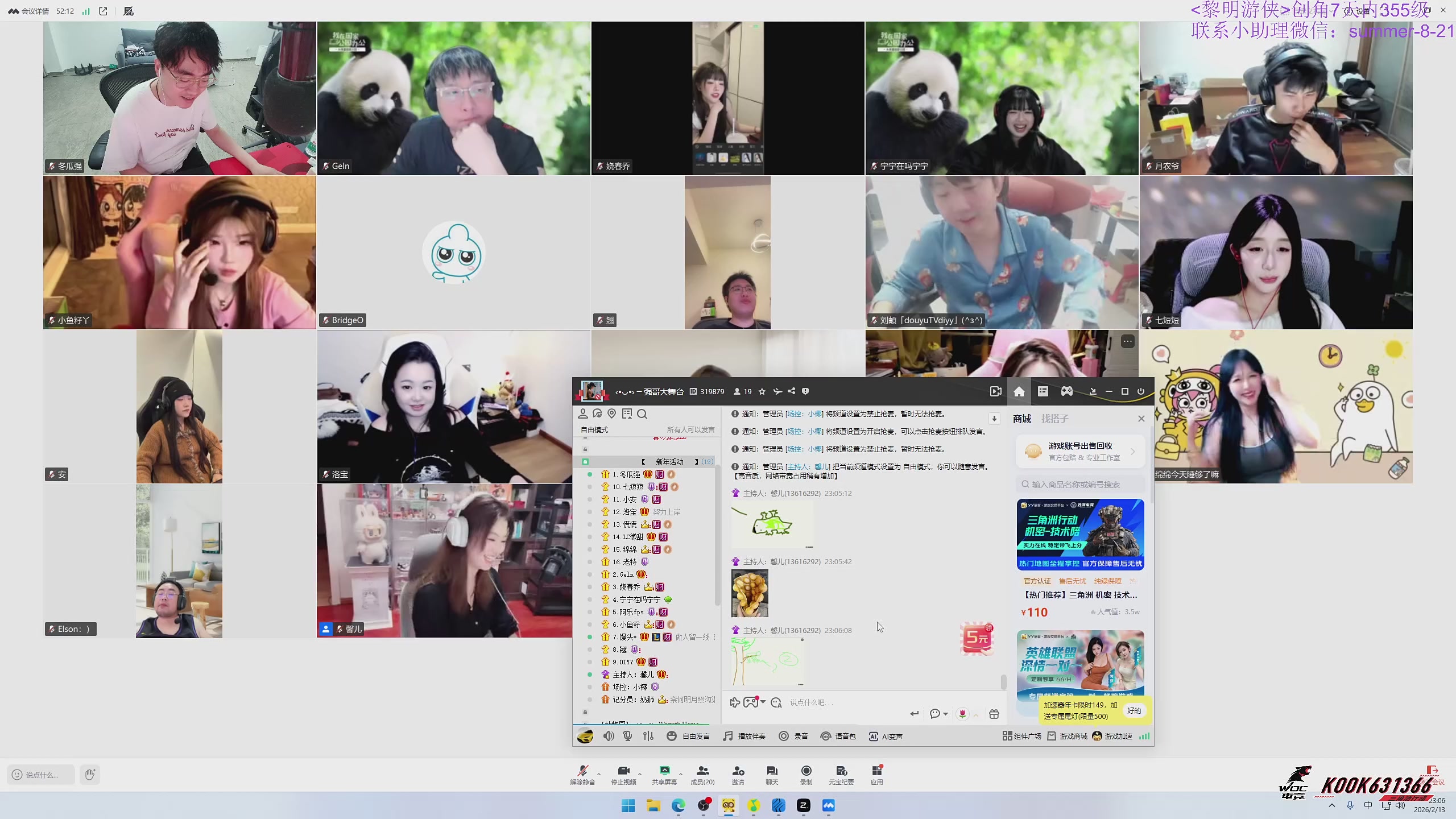The height and width of the screenshot is (819, 1456).
Task: Expand arrow next to tulip flower gift
Action: click(x=976, y=715)
